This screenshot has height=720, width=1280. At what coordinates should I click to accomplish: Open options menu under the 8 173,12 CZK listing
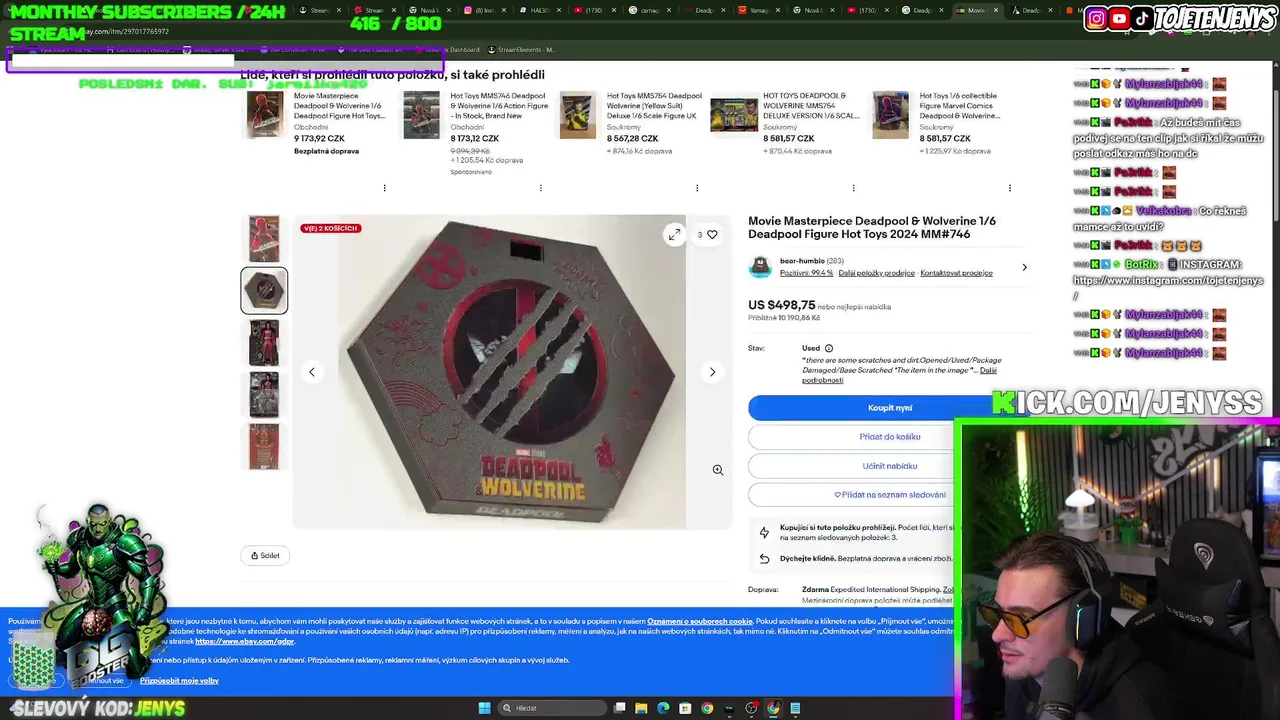[541, 188]
